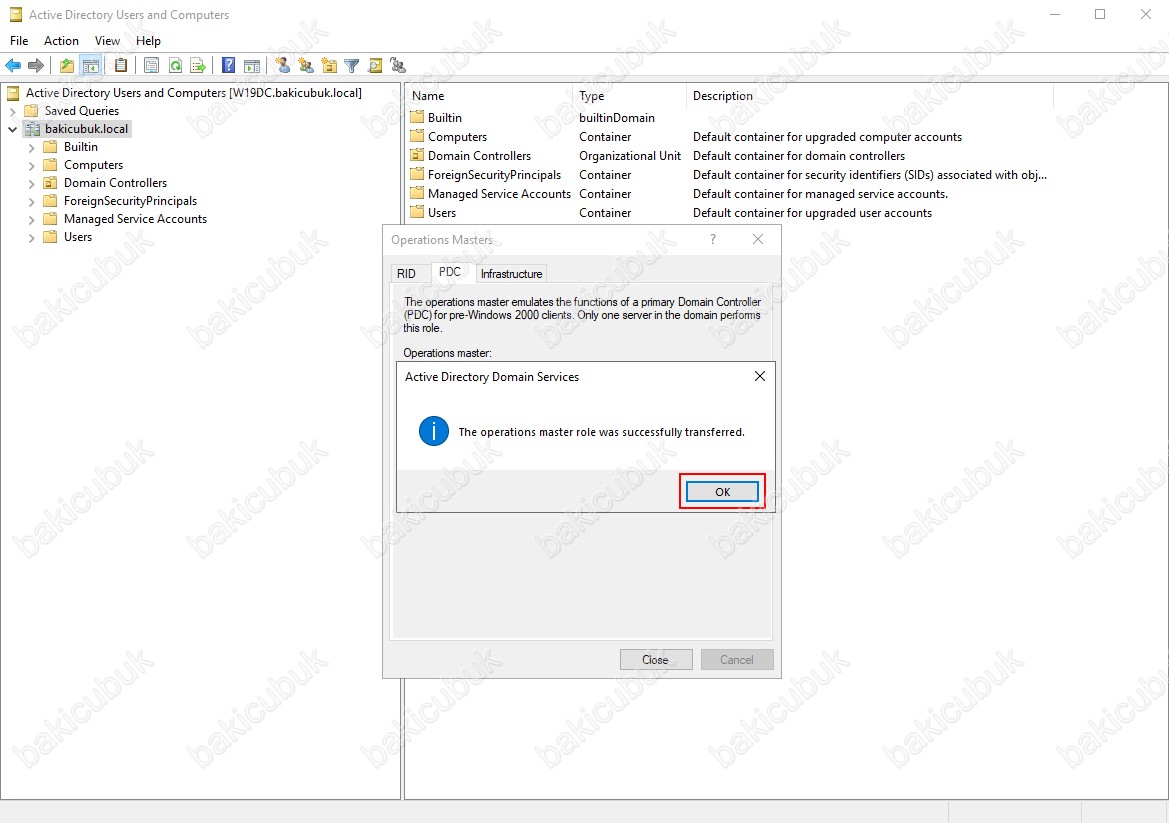
Task: Click 'Default container for upgraded user accounts' description
Action: 813,213
